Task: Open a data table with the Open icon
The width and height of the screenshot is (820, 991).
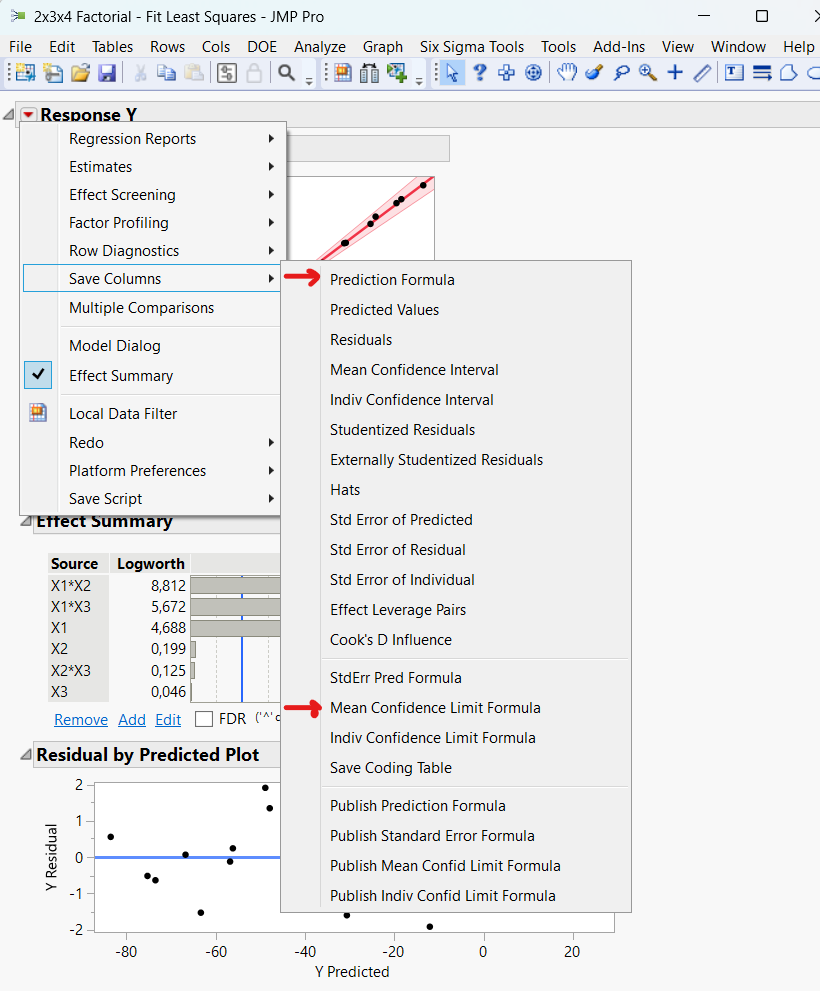Action: 82,72
